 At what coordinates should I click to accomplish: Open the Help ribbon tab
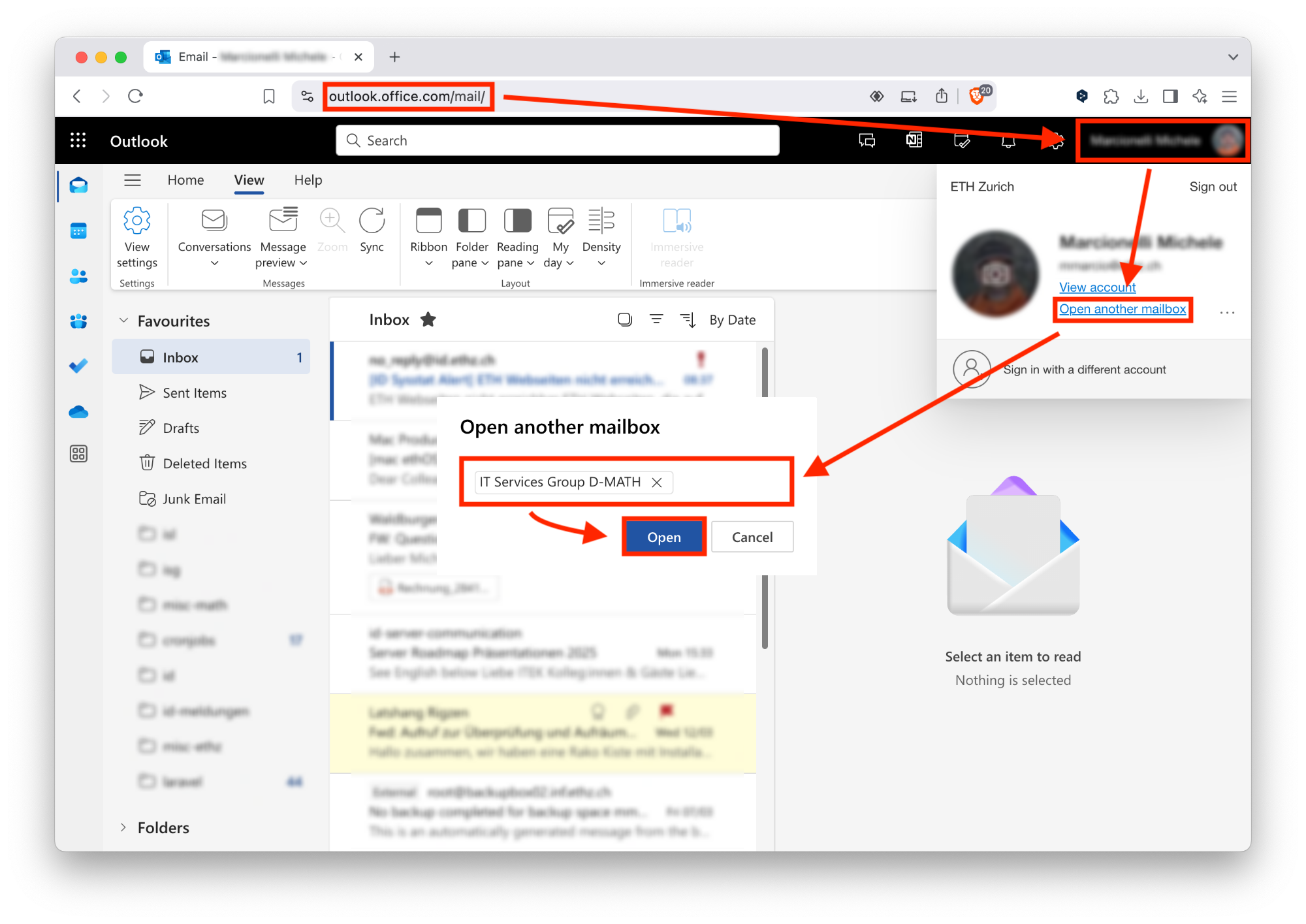point(308,180)
